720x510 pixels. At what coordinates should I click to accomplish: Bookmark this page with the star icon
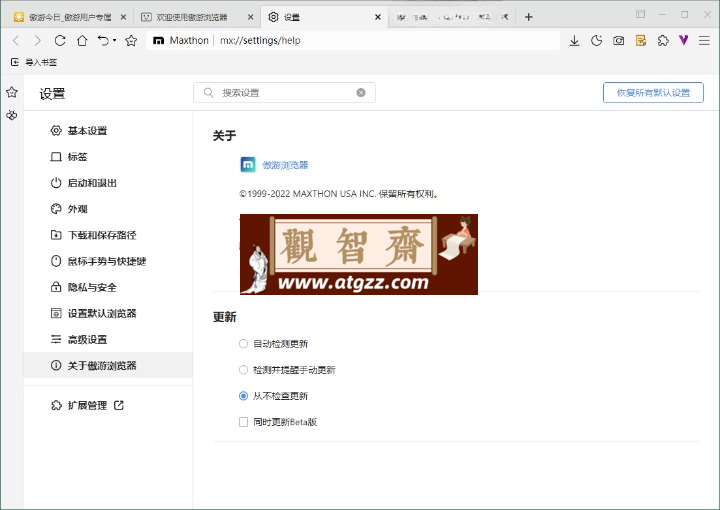131,41
